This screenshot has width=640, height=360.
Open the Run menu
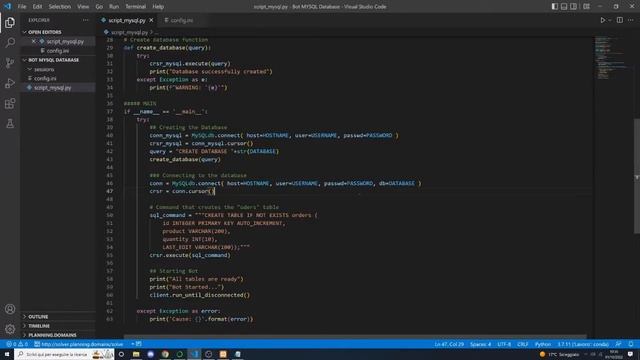pos(114,7)
